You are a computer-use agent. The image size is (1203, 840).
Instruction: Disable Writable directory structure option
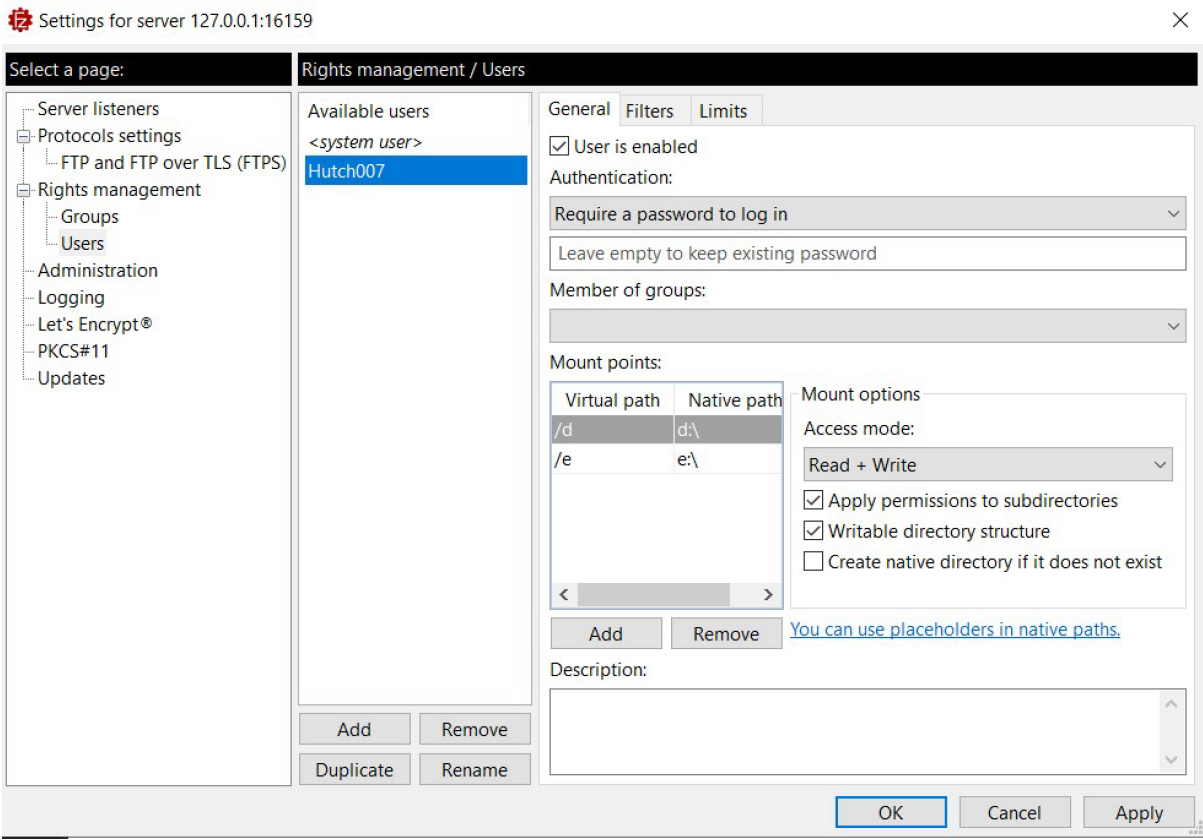click(814, 532)
